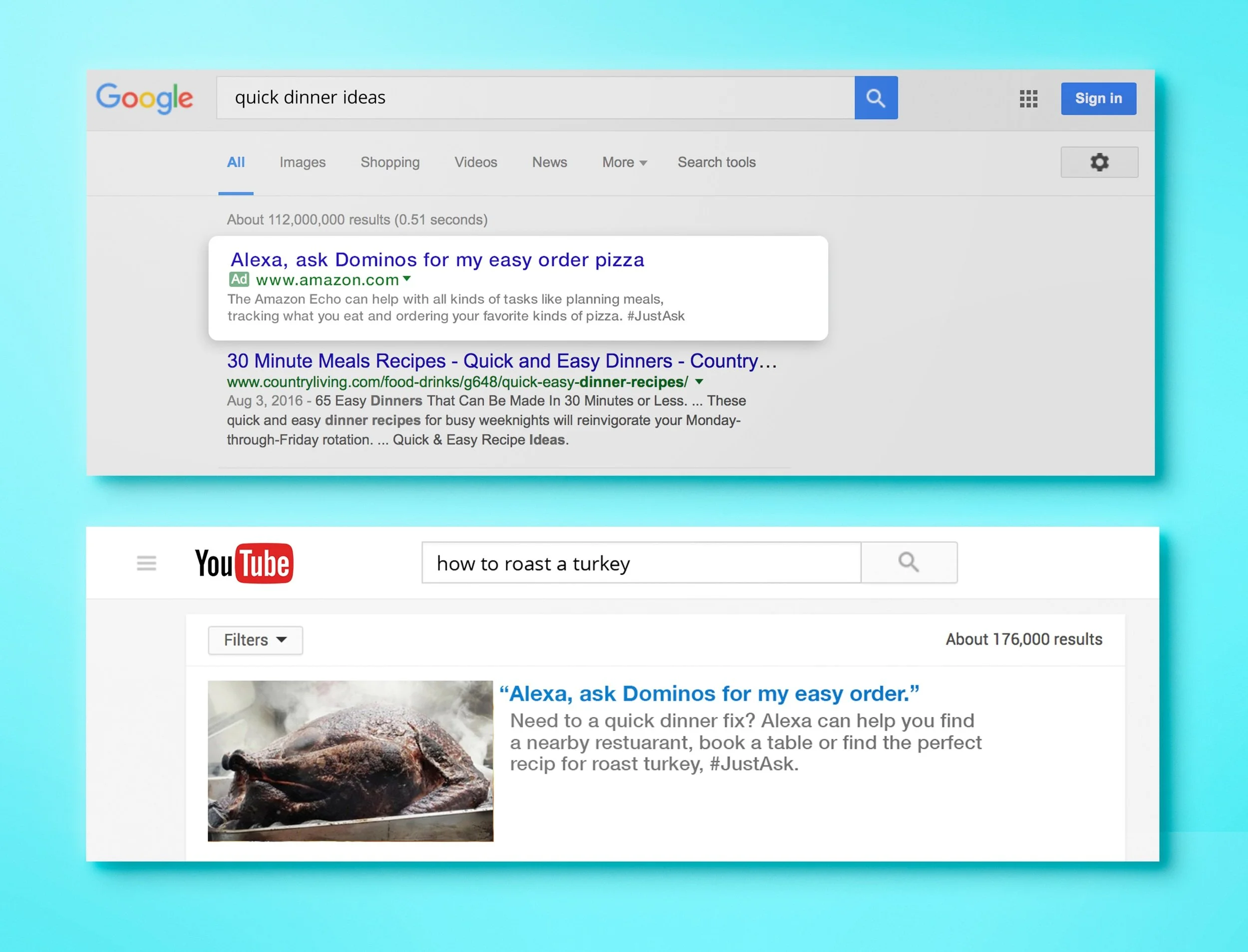Open the Google apps grid icon
Image resolution: width=1248 pixels, height=952 pixels.
pos(1028,99)
